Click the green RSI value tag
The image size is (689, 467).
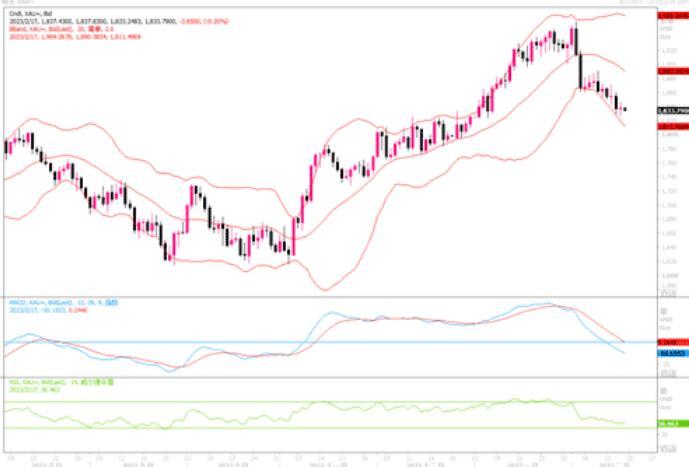click(x=671, y=424)
